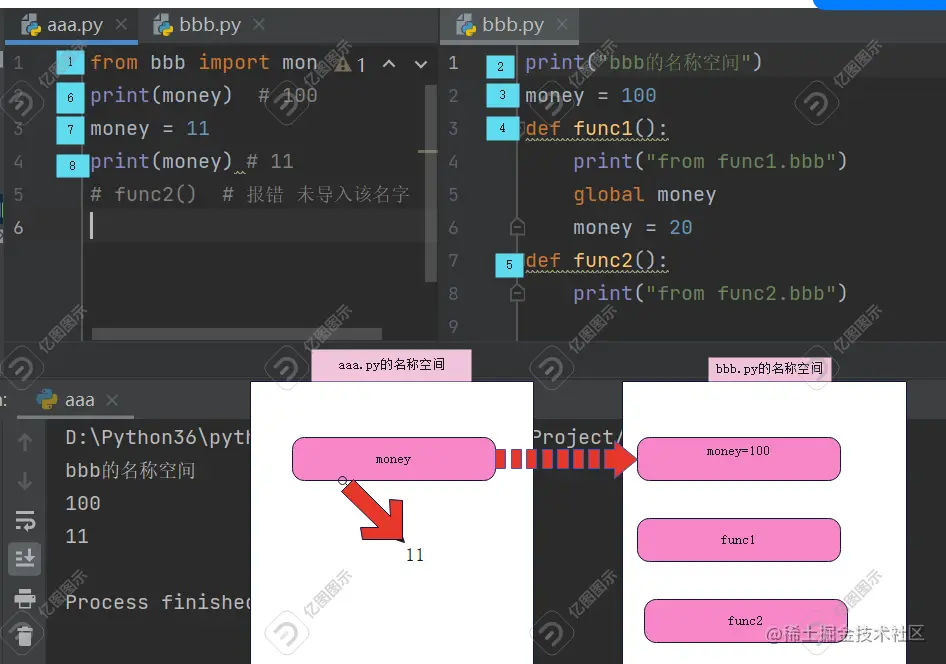Click the 'money = 20' line in bbb.py

click(632, 227)
